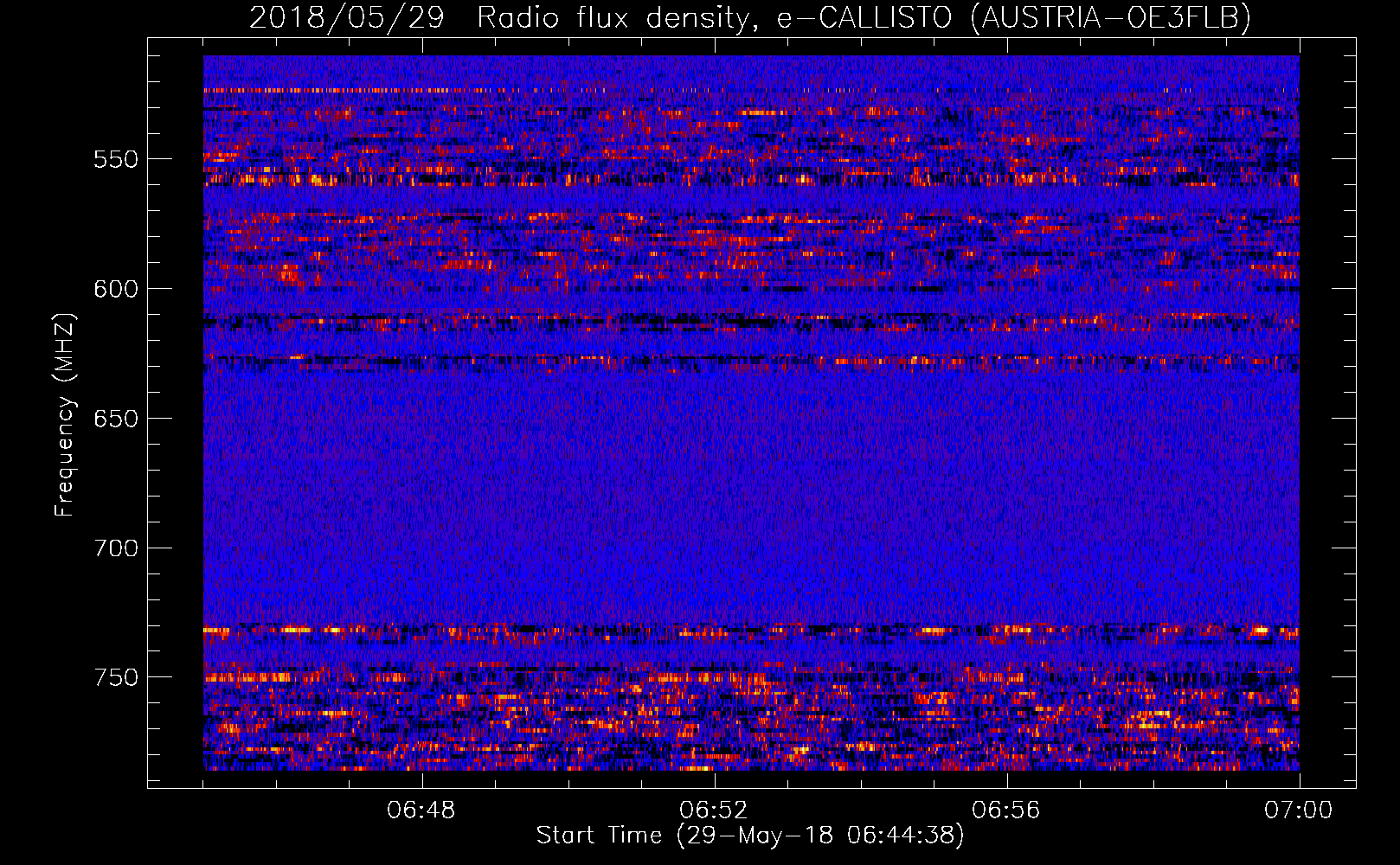
Task: Click the plot title "2018/05/29 Radio flux density, e-CALLISTO (AUSTRIA-OE3FLB)"
Action: (x=750, y=17)
